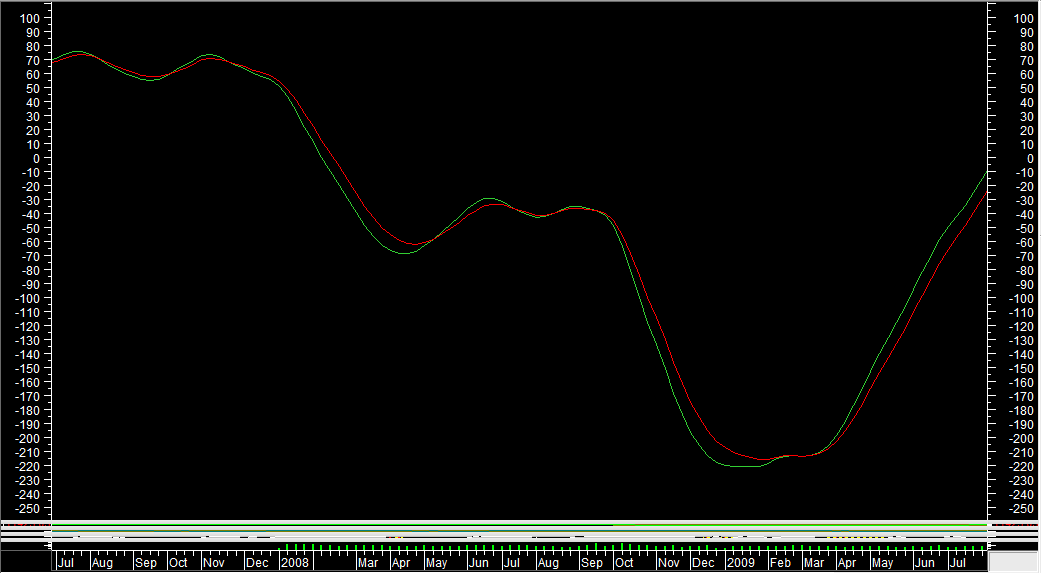Select the Nov label between Oct and Dec 2008
The width and height of the screenshot is (1041, 573).
pos(669,562)
